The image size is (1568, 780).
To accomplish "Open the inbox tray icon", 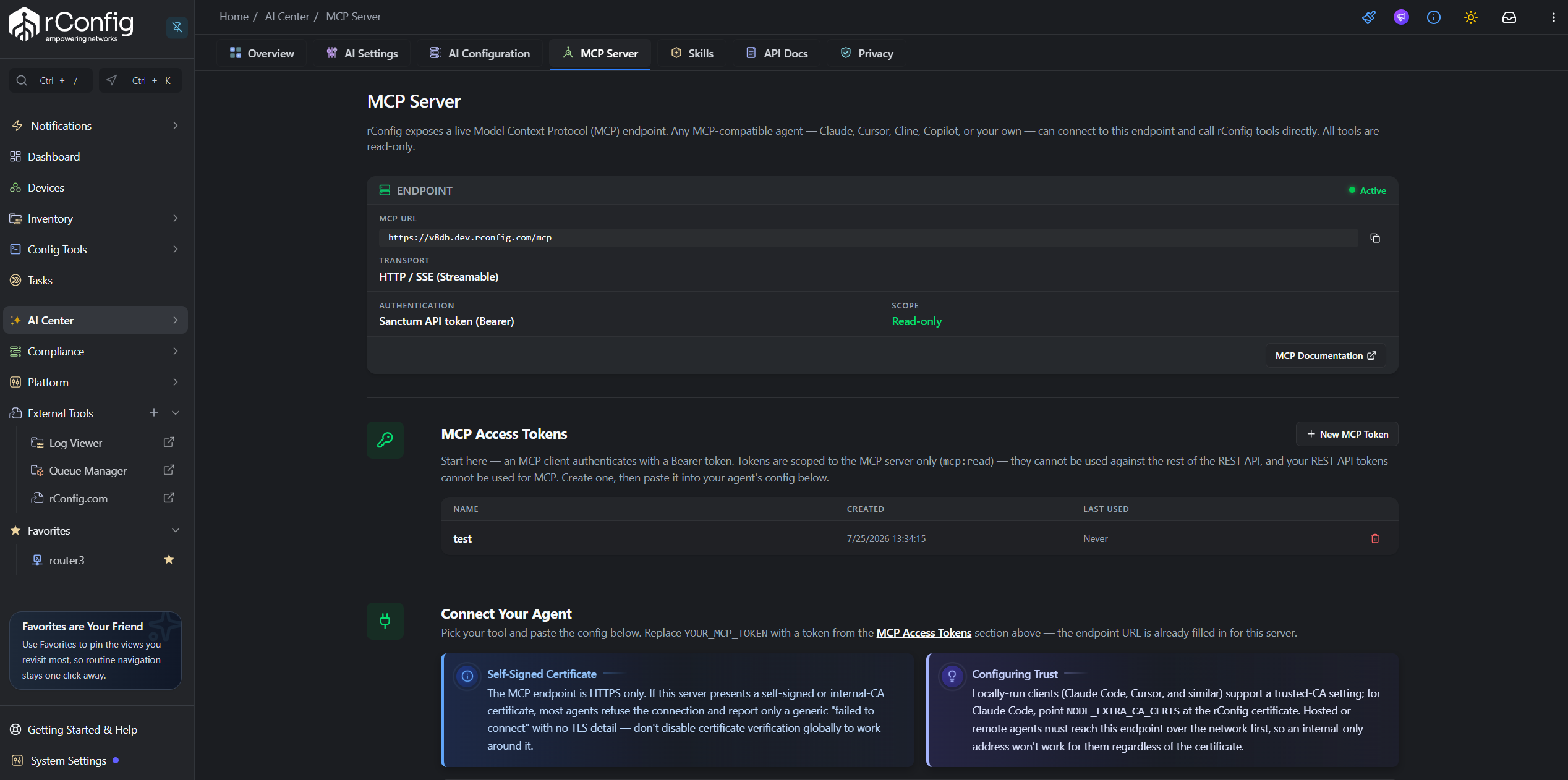I will 1509,17.
